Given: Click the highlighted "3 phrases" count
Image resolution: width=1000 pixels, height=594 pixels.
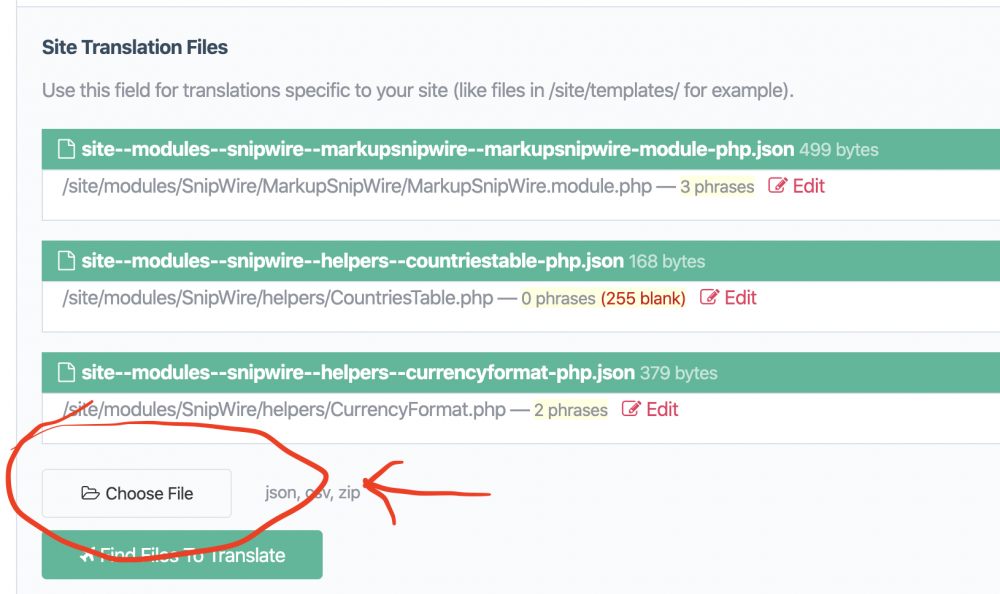Looking at the screenshot, I should (x=717, y=187).
